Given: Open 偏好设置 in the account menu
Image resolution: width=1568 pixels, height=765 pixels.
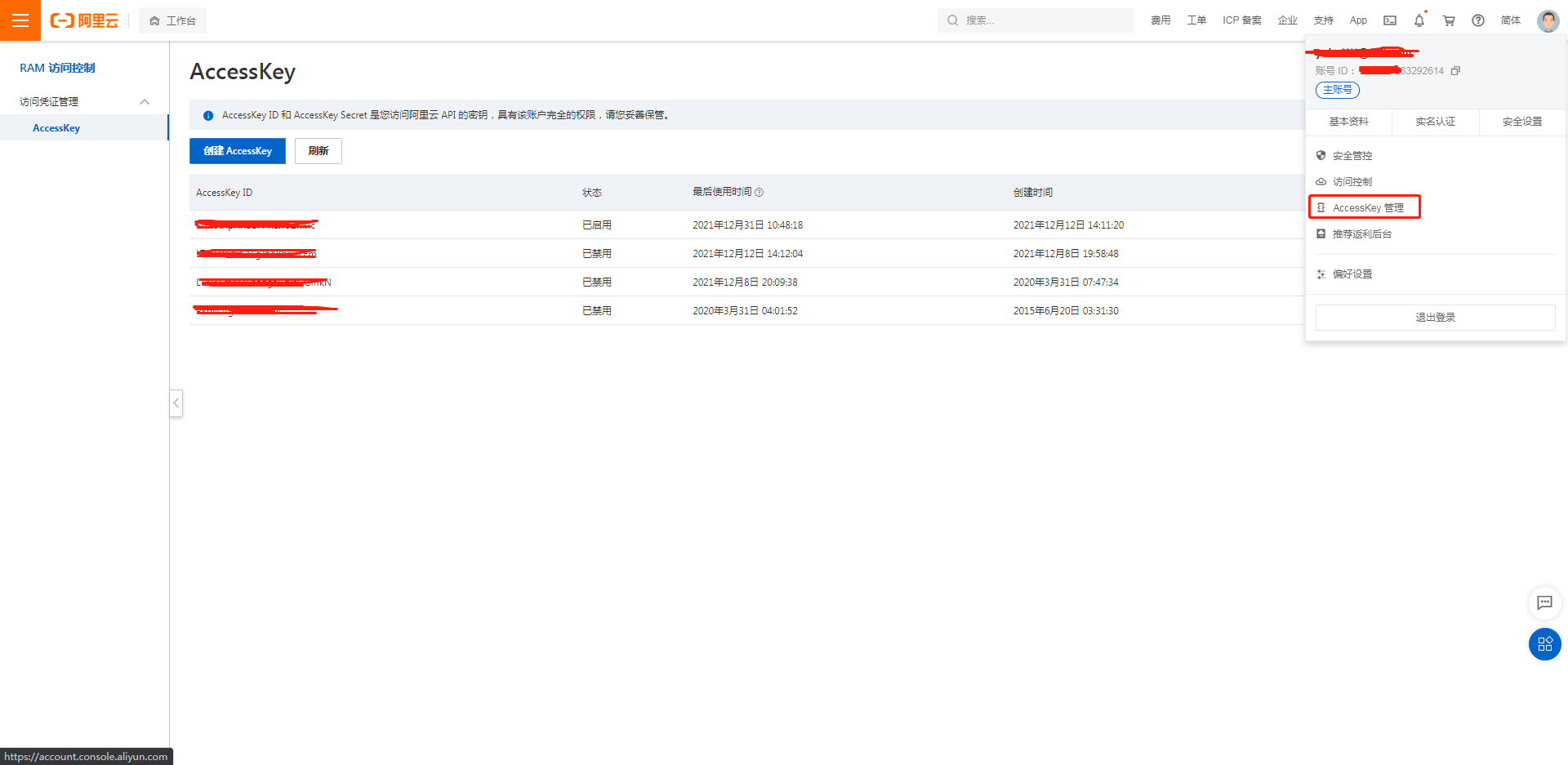Looking at the screenshot, I should (1352, 274).
